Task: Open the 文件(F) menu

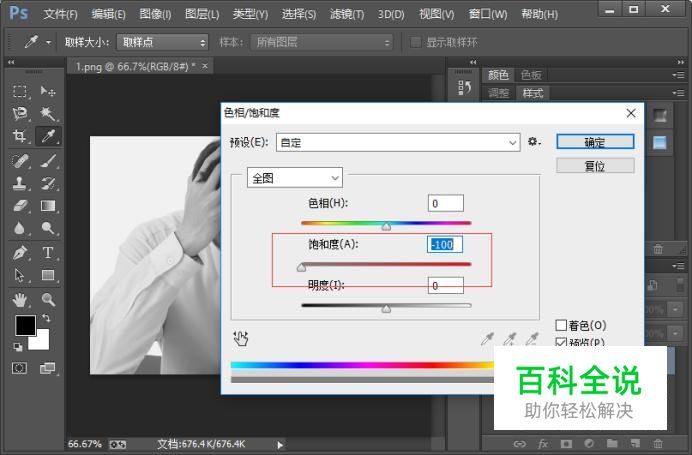Action: click(x=60, y=14)
